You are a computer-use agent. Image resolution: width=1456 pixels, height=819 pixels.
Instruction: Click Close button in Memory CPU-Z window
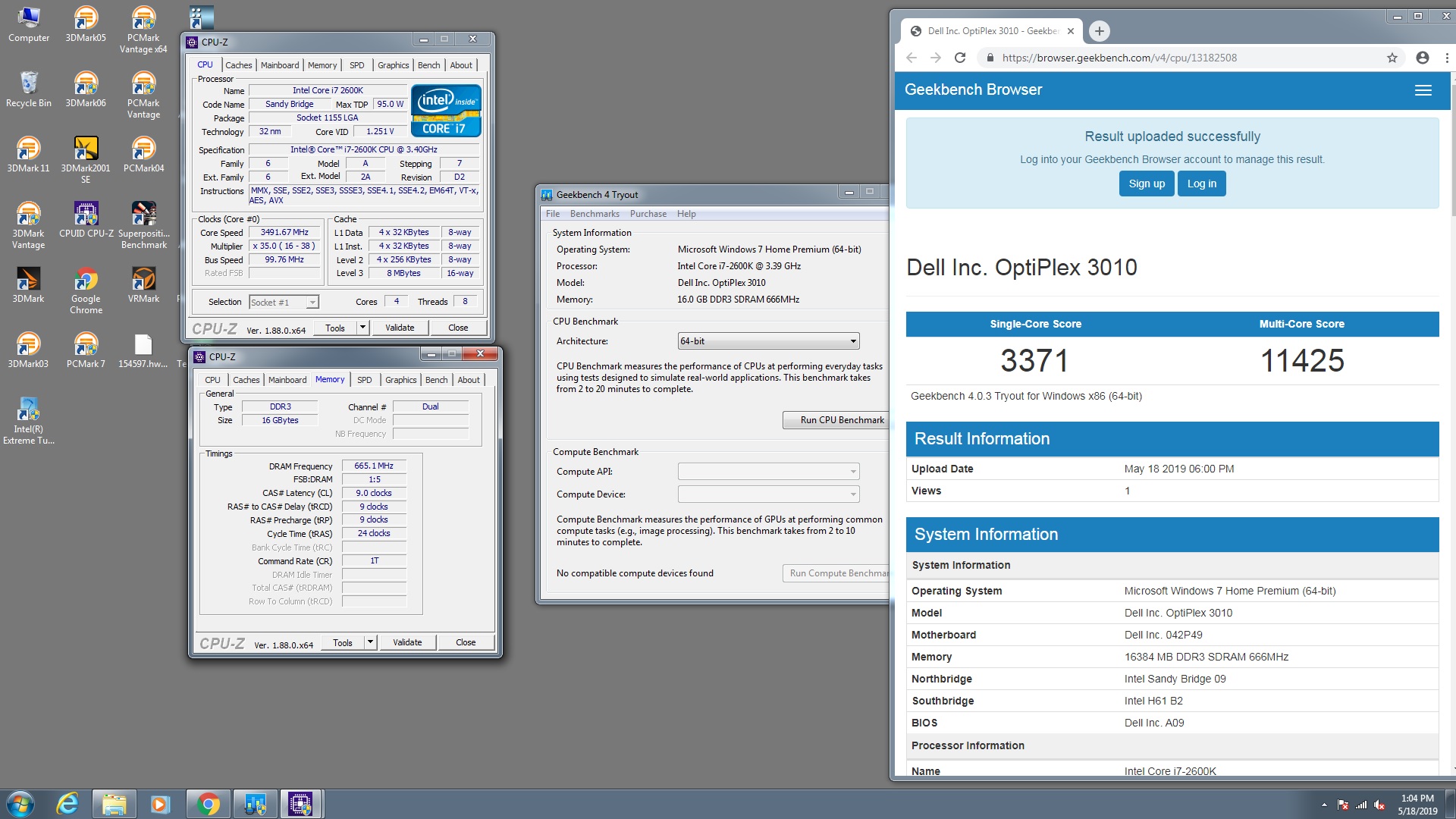click(466, 642)
